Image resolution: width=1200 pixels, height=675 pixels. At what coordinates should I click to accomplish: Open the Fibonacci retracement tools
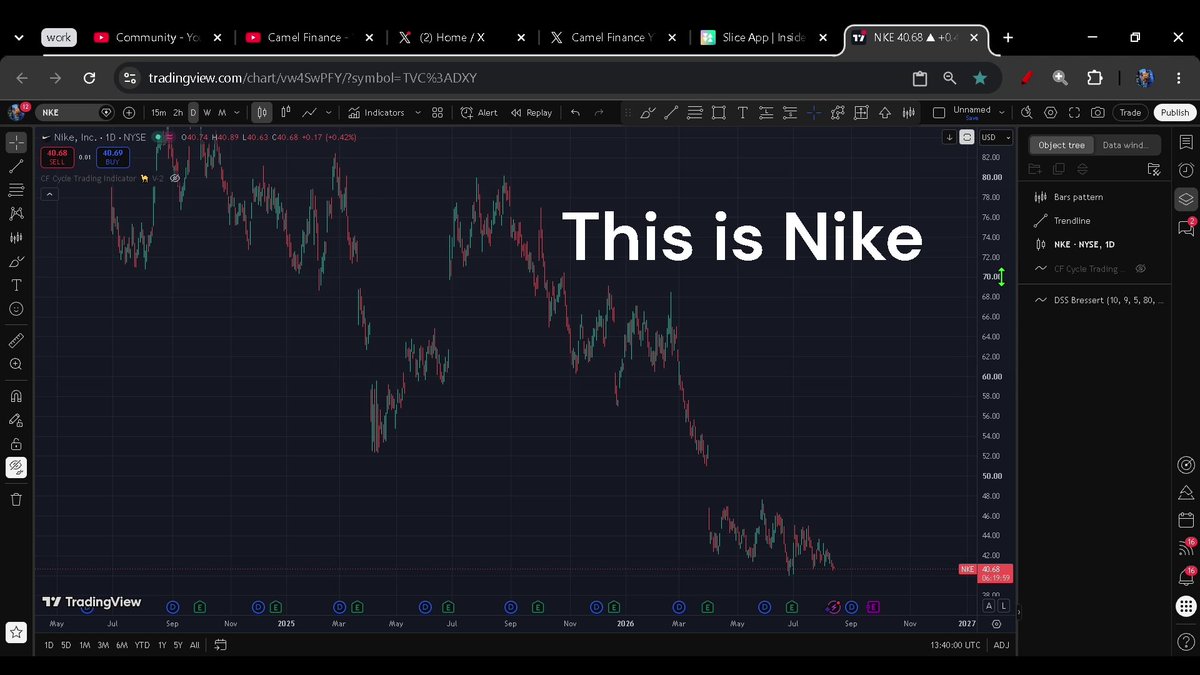click(x=16, y=190)
